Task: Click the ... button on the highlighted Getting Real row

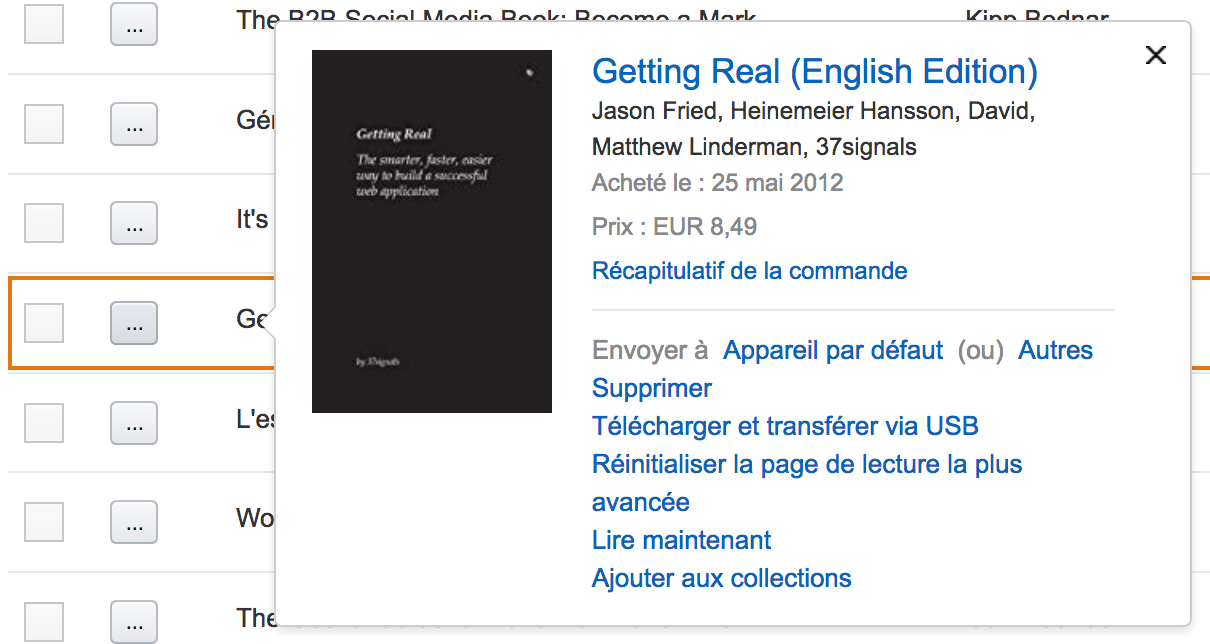Action: [x=134, y=323]
